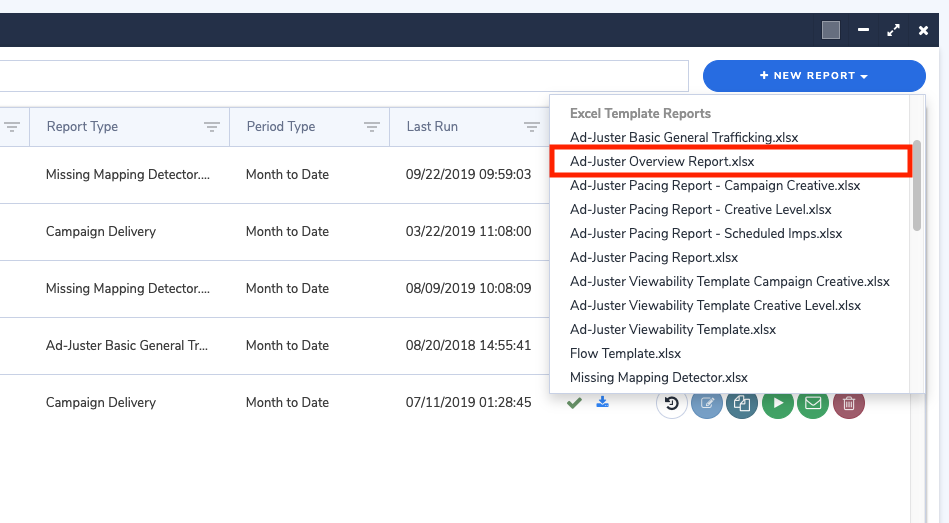Open the New Report dropdown button

click(814, 76)
